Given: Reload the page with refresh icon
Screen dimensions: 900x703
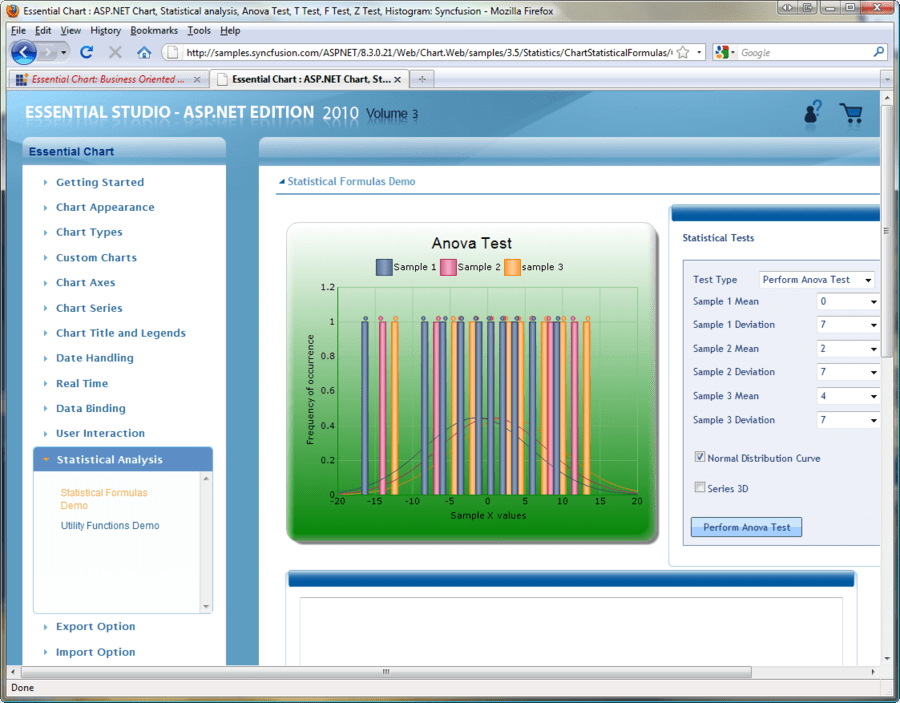Looking at the screenshot, I should point(87,52).
